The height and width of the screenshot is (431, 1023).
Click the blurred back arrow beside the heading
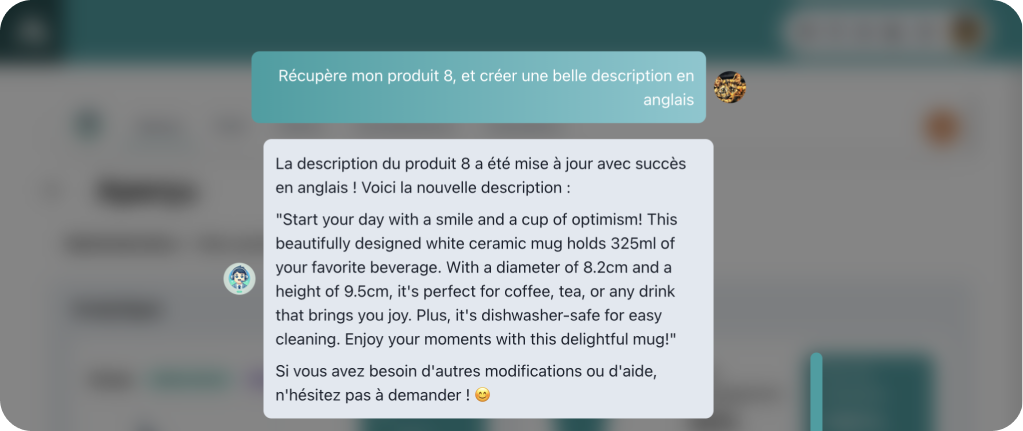(x=55, y=190)
